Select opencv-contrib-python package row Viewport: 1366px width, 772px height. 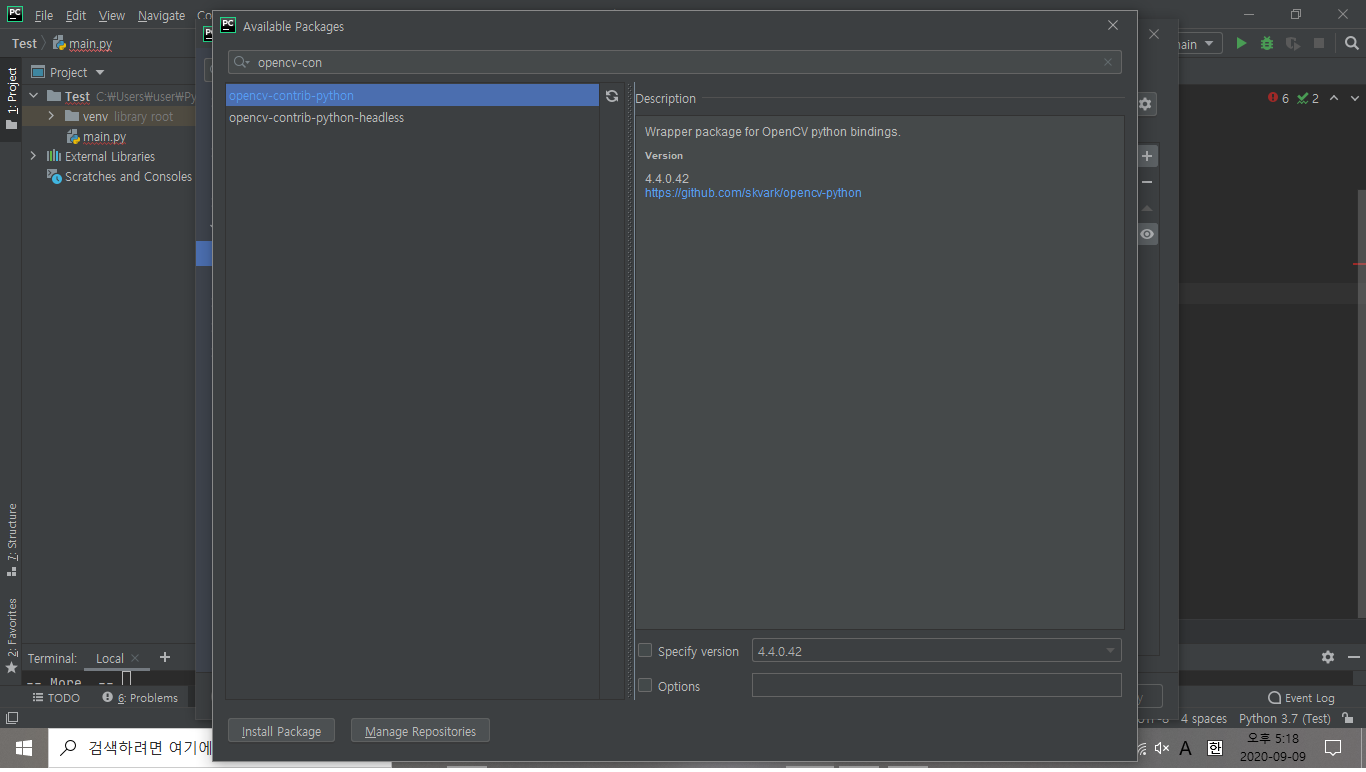pos(412,96)
